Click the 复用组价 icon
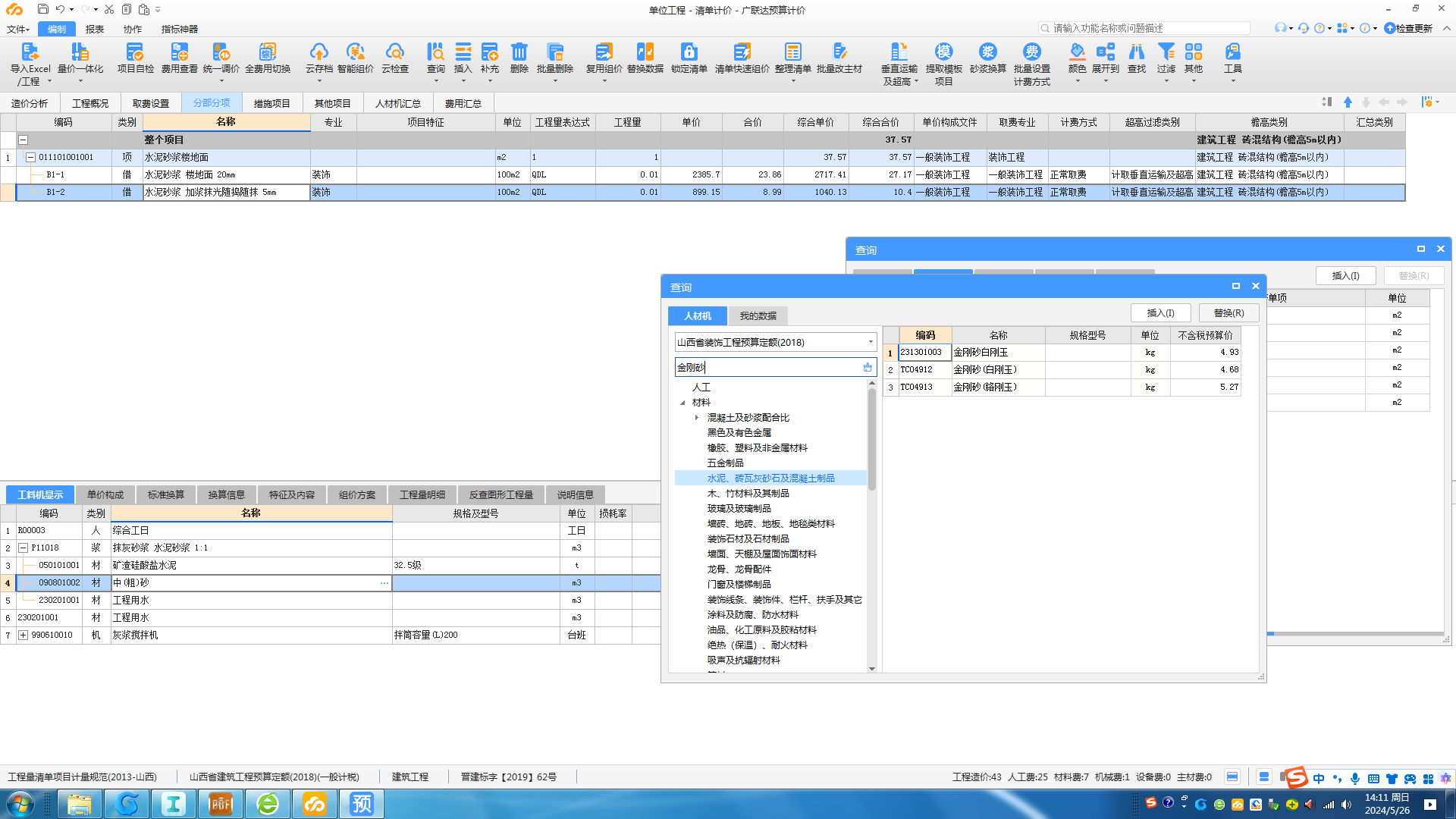Image resolution: width=1456 pixels, height=819 pixels. point(604,52)
